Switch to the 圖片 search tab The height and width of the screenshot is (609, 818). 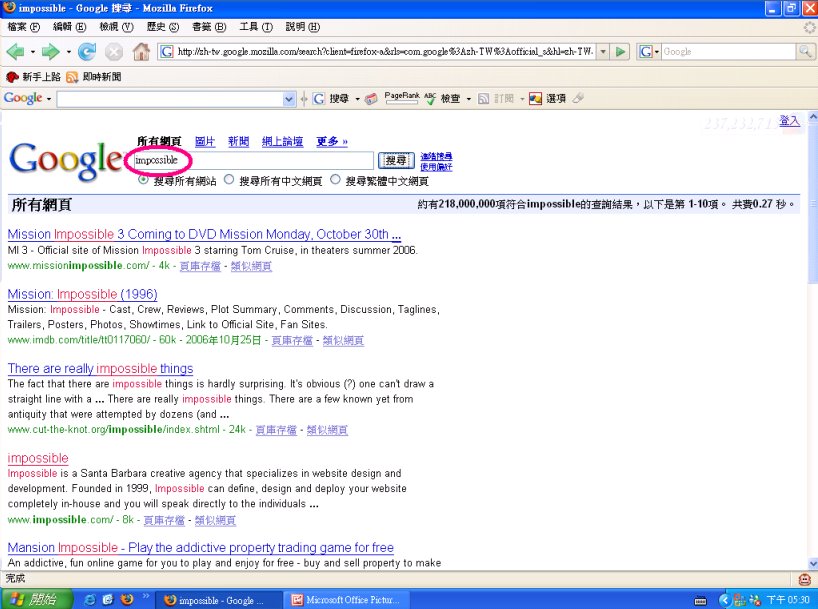[x=205, y=141]
